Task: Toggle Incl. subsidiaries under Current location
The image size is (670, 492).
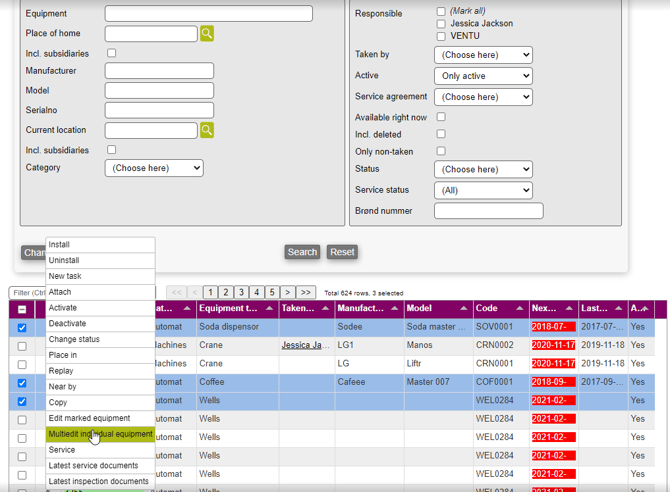Action: tap(112, 150)
